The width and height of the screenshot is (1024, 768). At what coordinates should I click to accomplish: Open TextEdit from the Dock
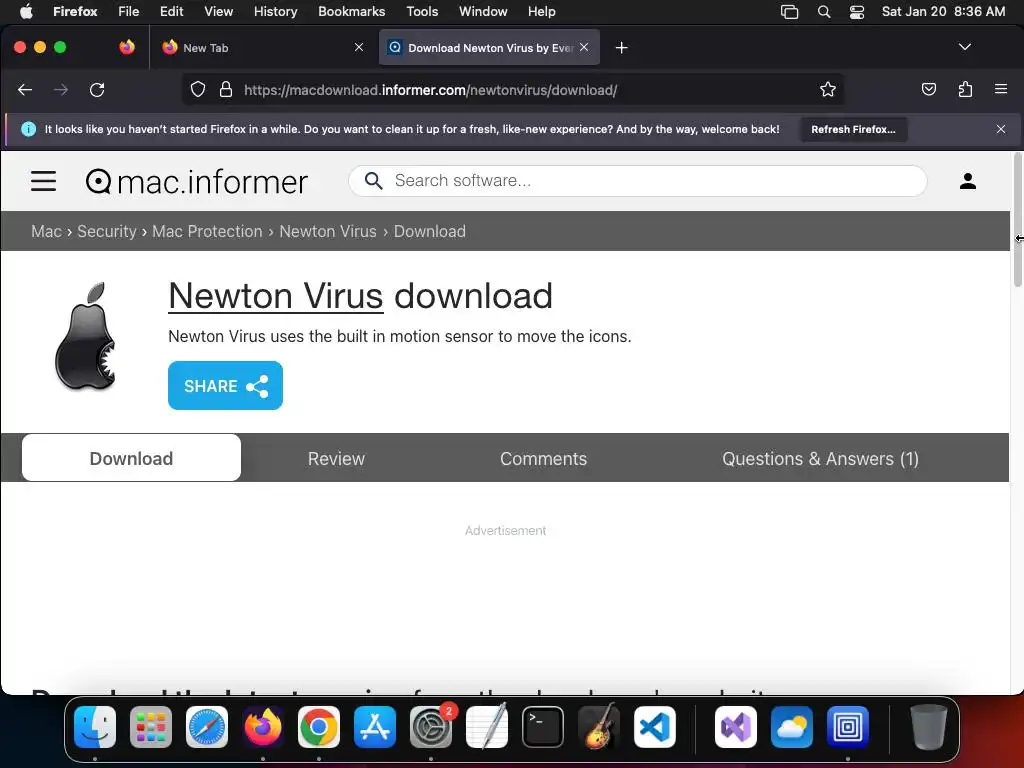tap(487, 727)
